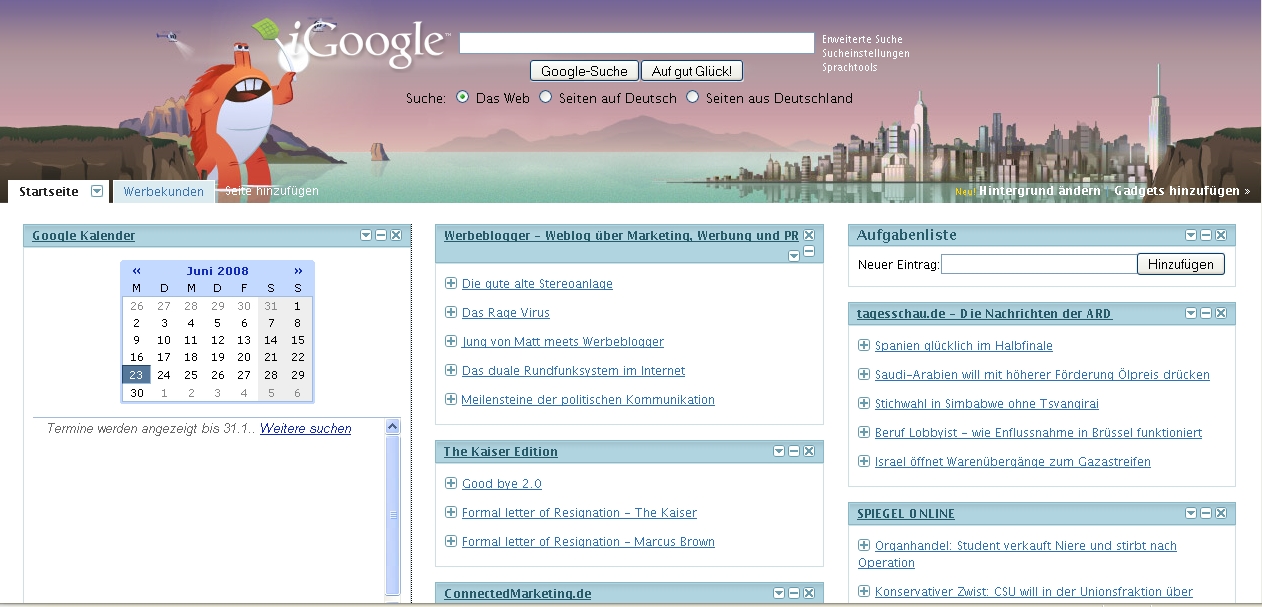Minimize The Kaiser Edition gadget
This screenshot has width=1262, height=607.
coord(794,452)
